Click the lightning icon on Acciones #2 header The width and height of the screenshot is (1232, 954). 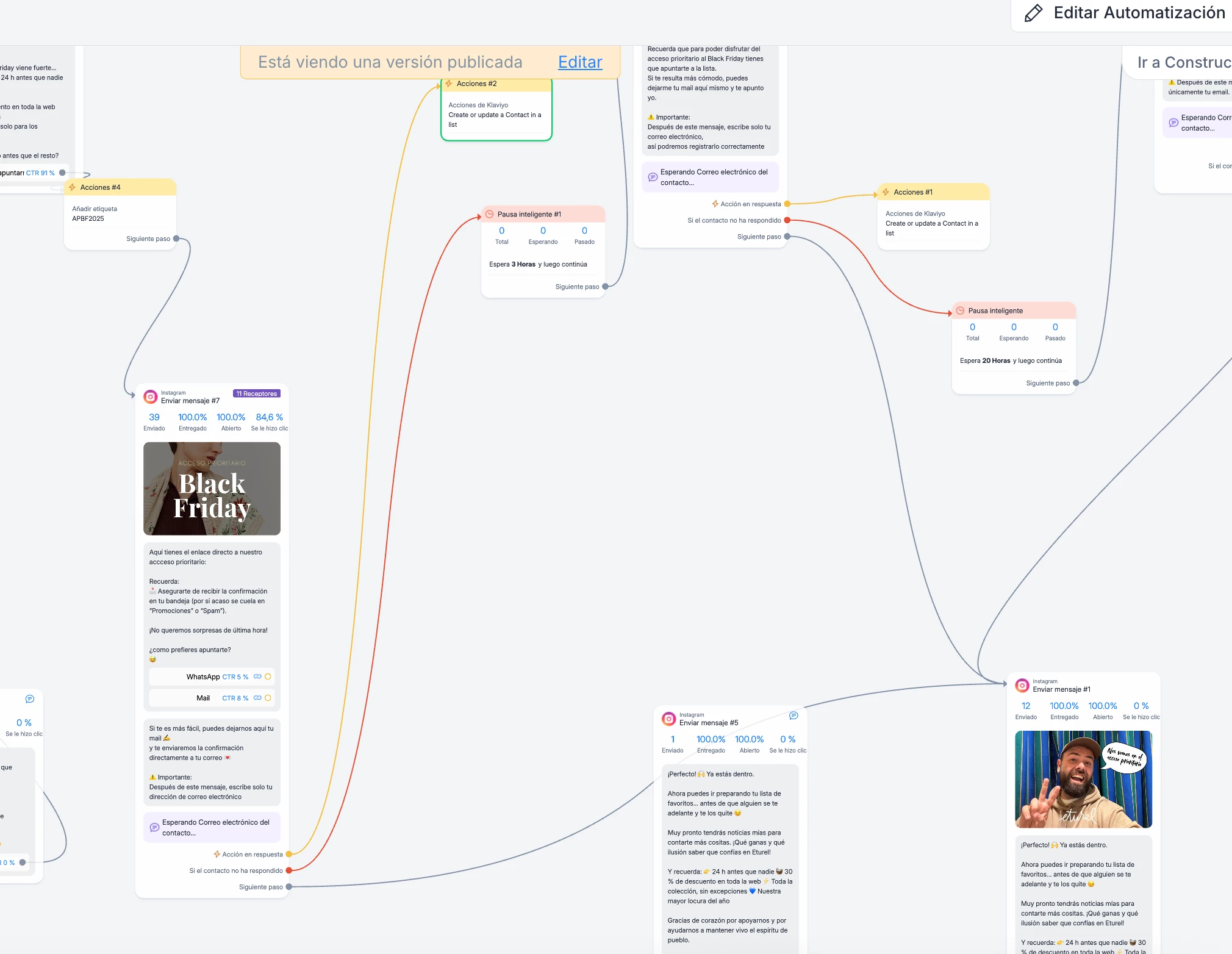[449, 84]
